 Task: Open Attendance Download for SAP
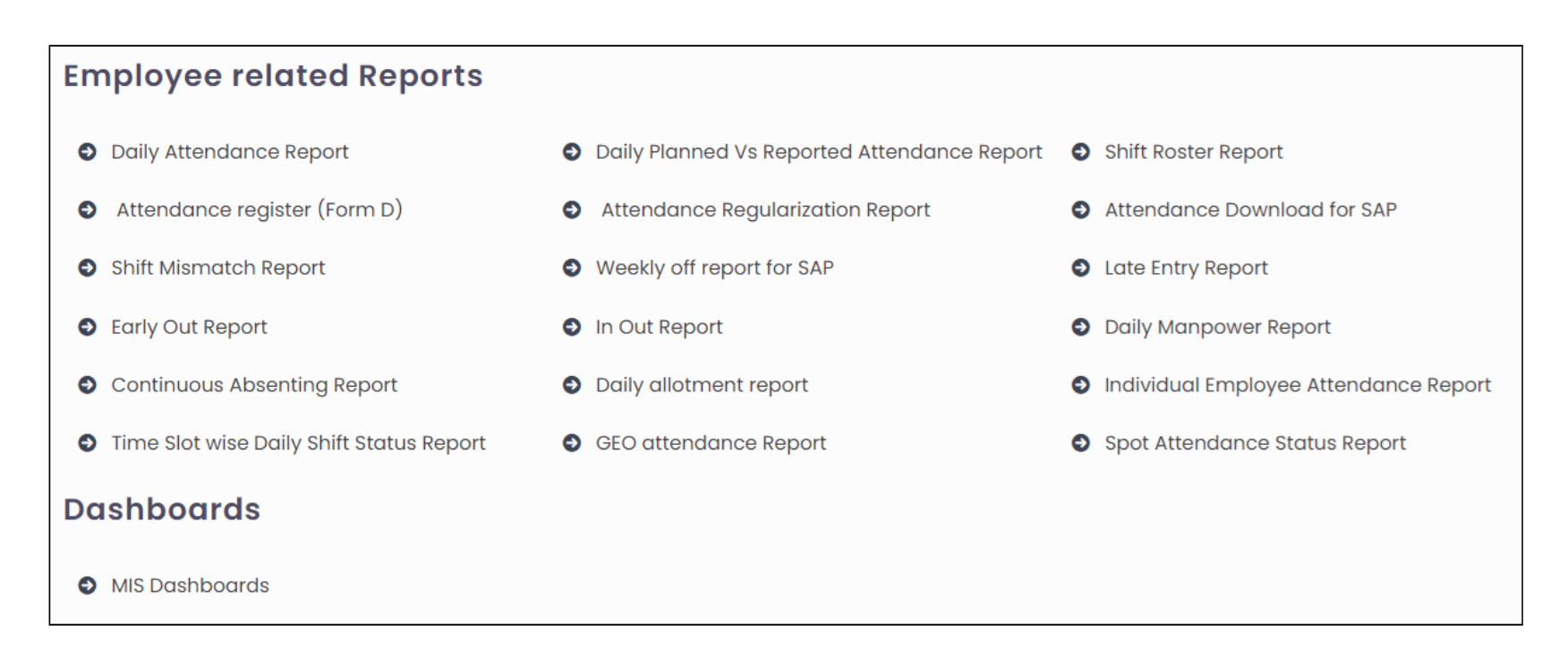[x=1249, y=210]
